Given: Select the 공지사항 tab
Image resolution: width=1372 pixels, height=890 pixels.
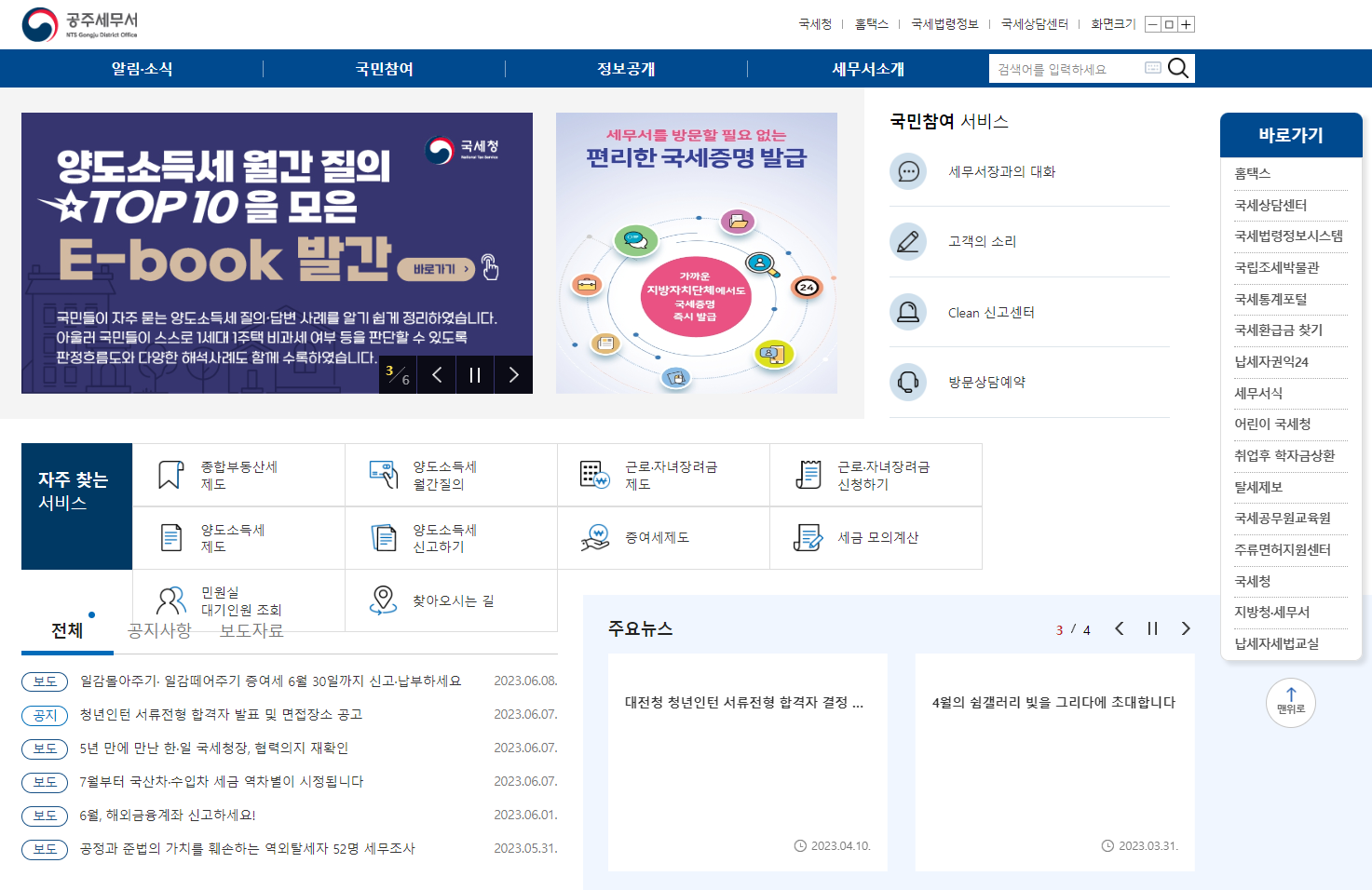Looking at the screenshot, I should pyautogui.click(x=159, y=631).
